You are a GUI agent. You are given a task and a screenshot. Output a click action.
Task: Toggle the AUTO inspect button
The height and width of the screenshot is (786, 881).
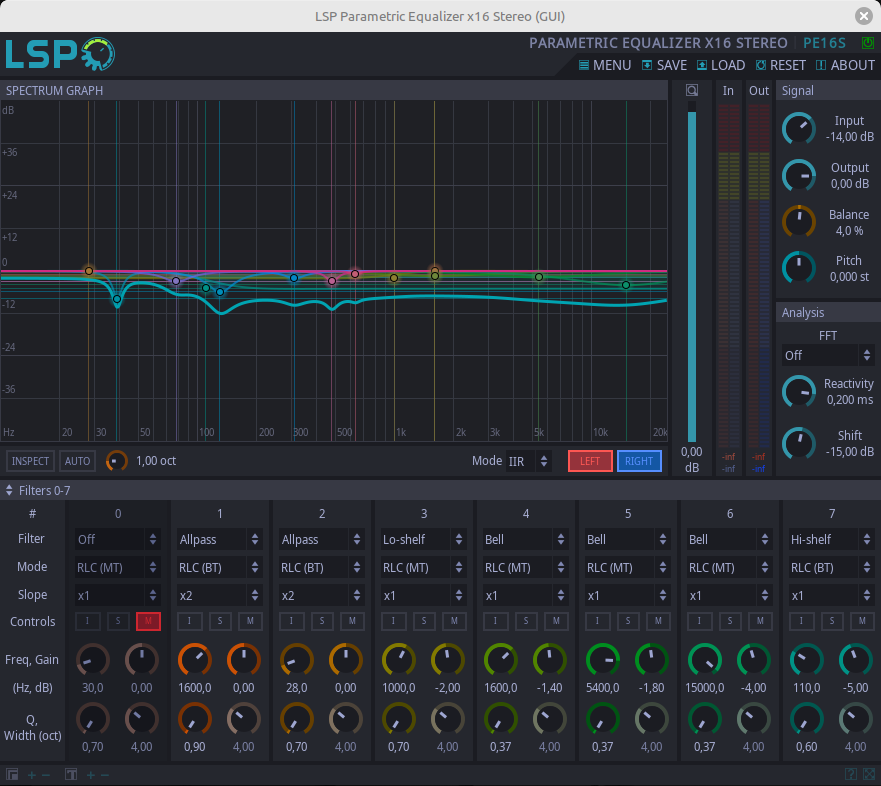point(78,461)
